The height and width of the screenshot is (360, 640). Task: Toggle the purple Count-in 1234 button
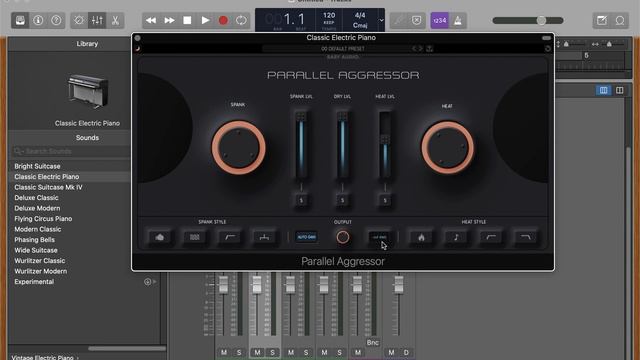coord(440,20)
